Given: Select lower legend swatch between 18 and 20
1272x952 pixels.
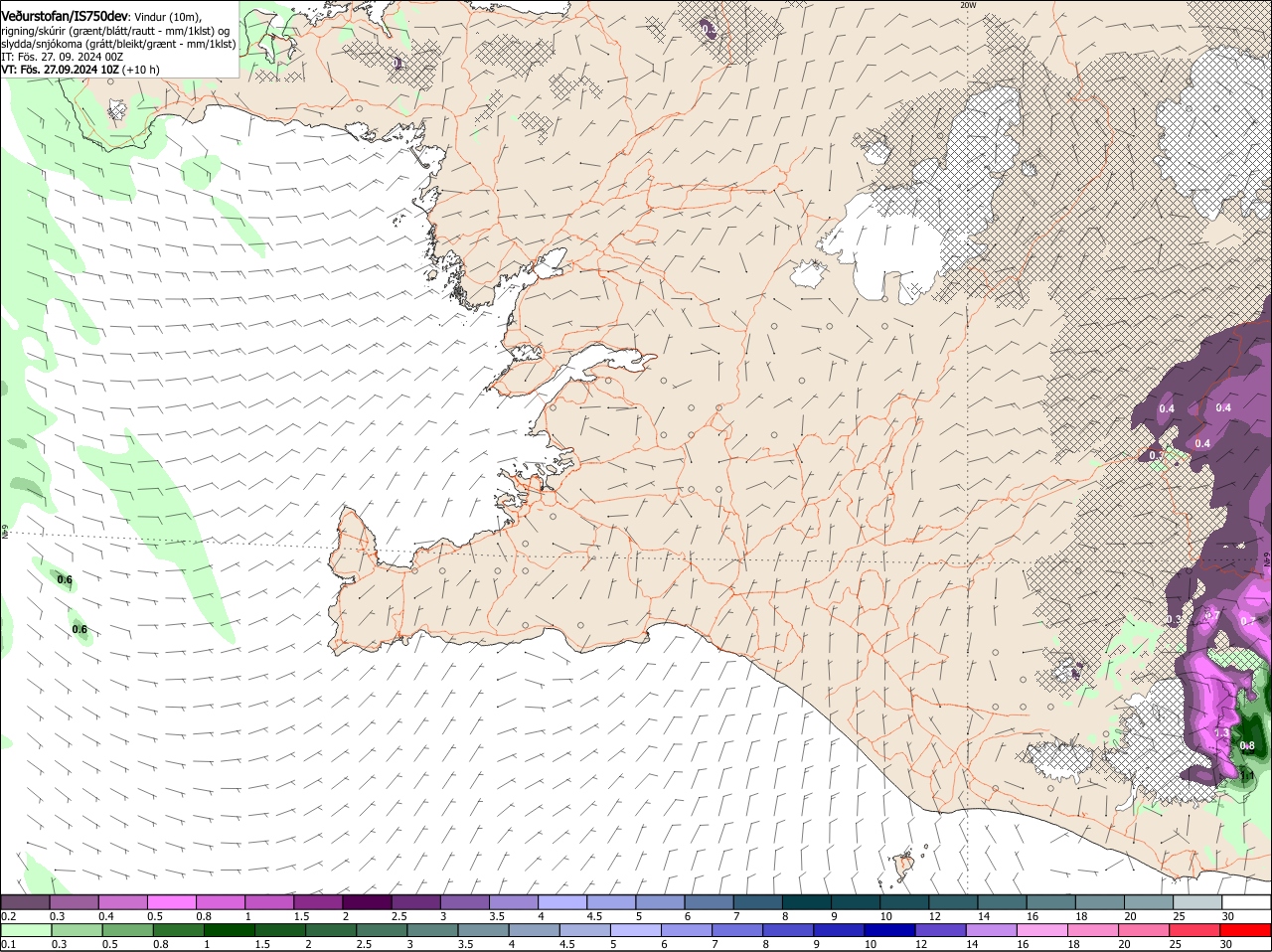Looking at the screenshot, I should (x=1095, y=930).
